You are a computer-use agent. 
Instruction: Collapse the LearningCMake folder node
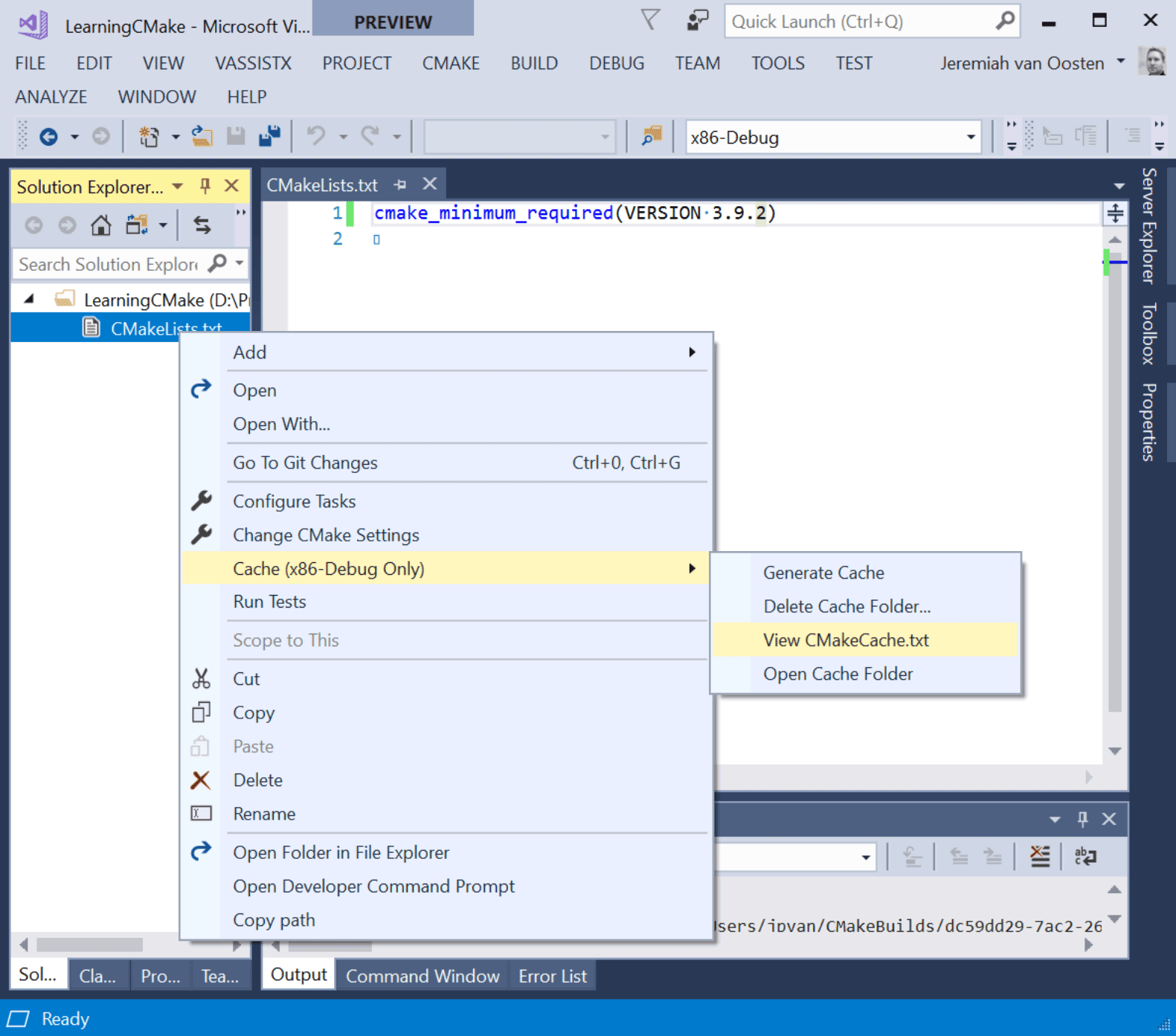pos(29,299)
